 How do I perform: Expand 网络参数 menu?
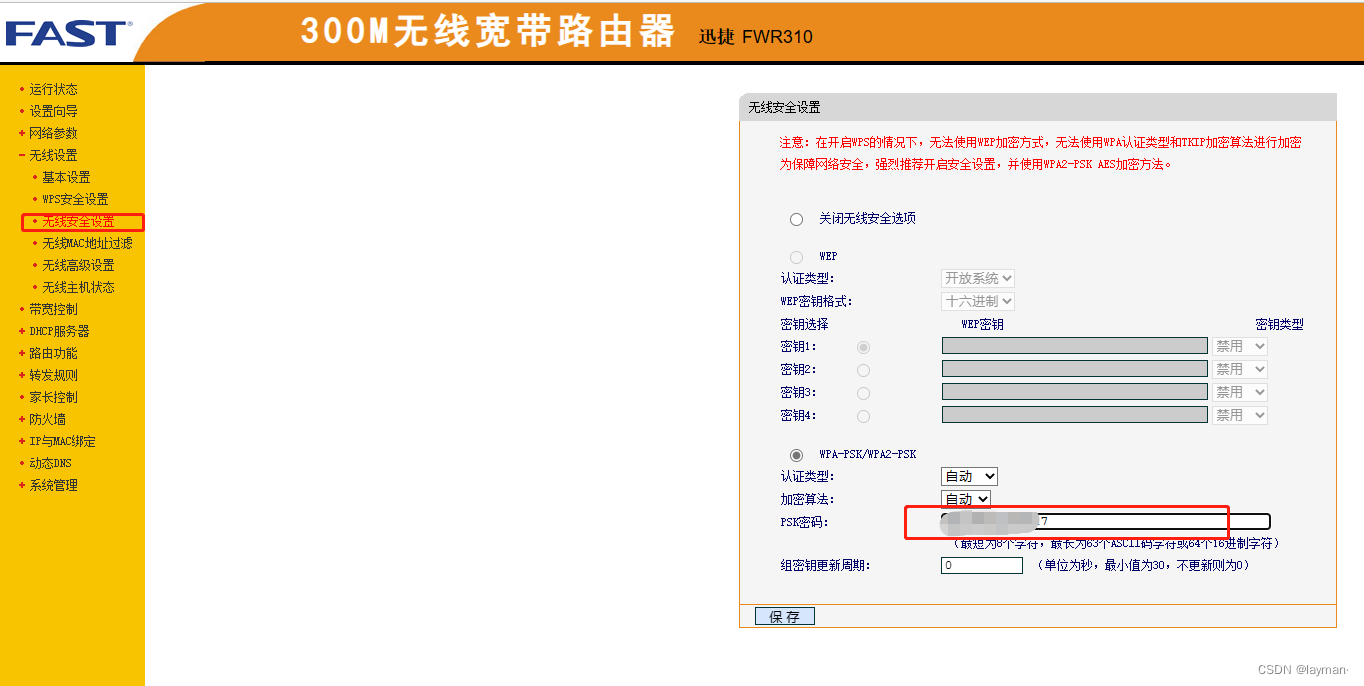pos(53,133)
